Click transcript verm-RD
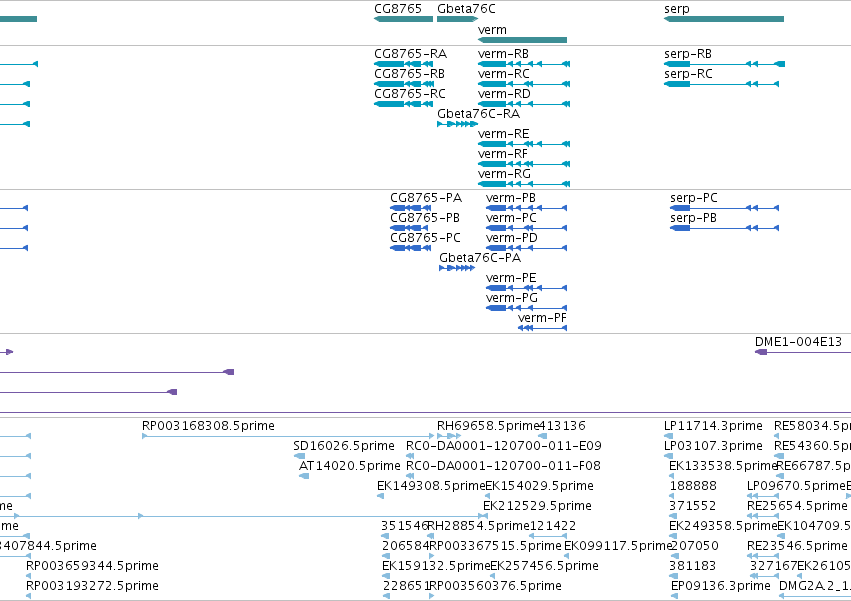The width and height of the screenshot is (851, 601). (x=524, y=104)
